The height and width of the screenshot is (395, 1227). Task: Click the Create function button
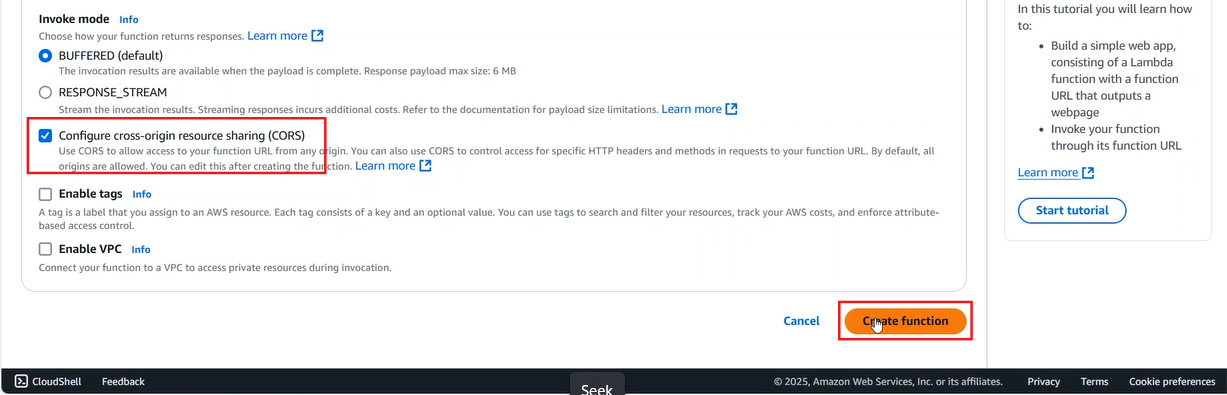(905, 321)
